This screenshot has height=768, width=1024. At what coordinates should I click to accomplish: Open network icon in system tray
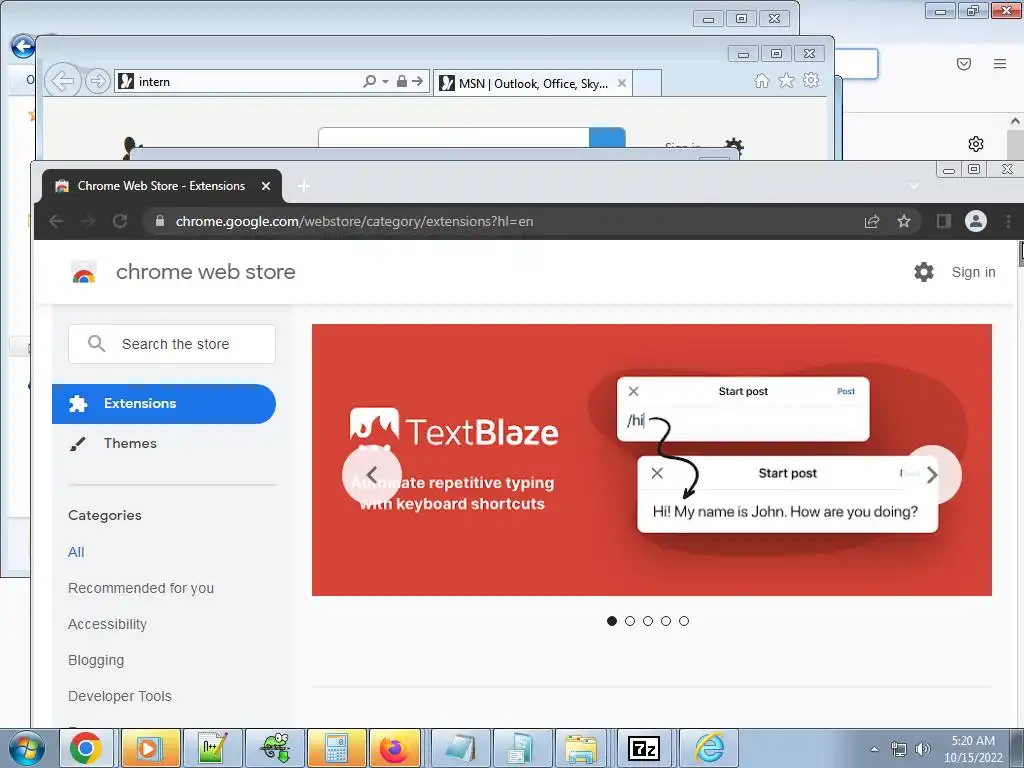coord(899,749)
